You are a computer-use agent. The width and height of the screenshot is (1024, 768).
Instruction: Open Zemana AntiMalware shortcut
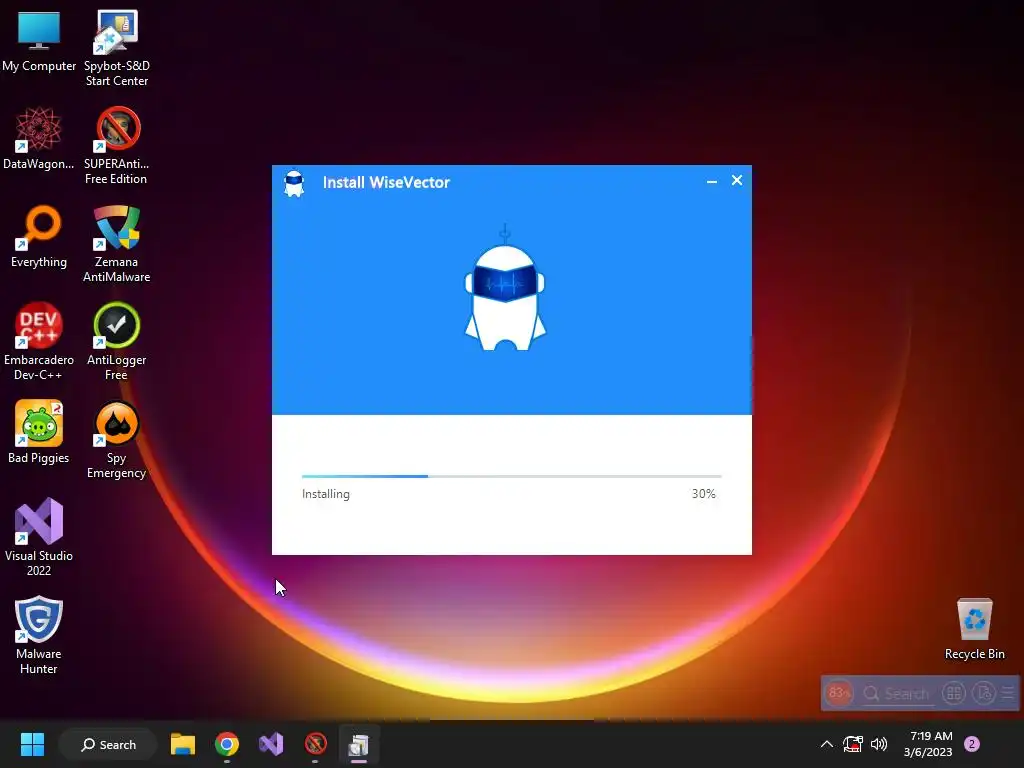(x=116, y=244)
